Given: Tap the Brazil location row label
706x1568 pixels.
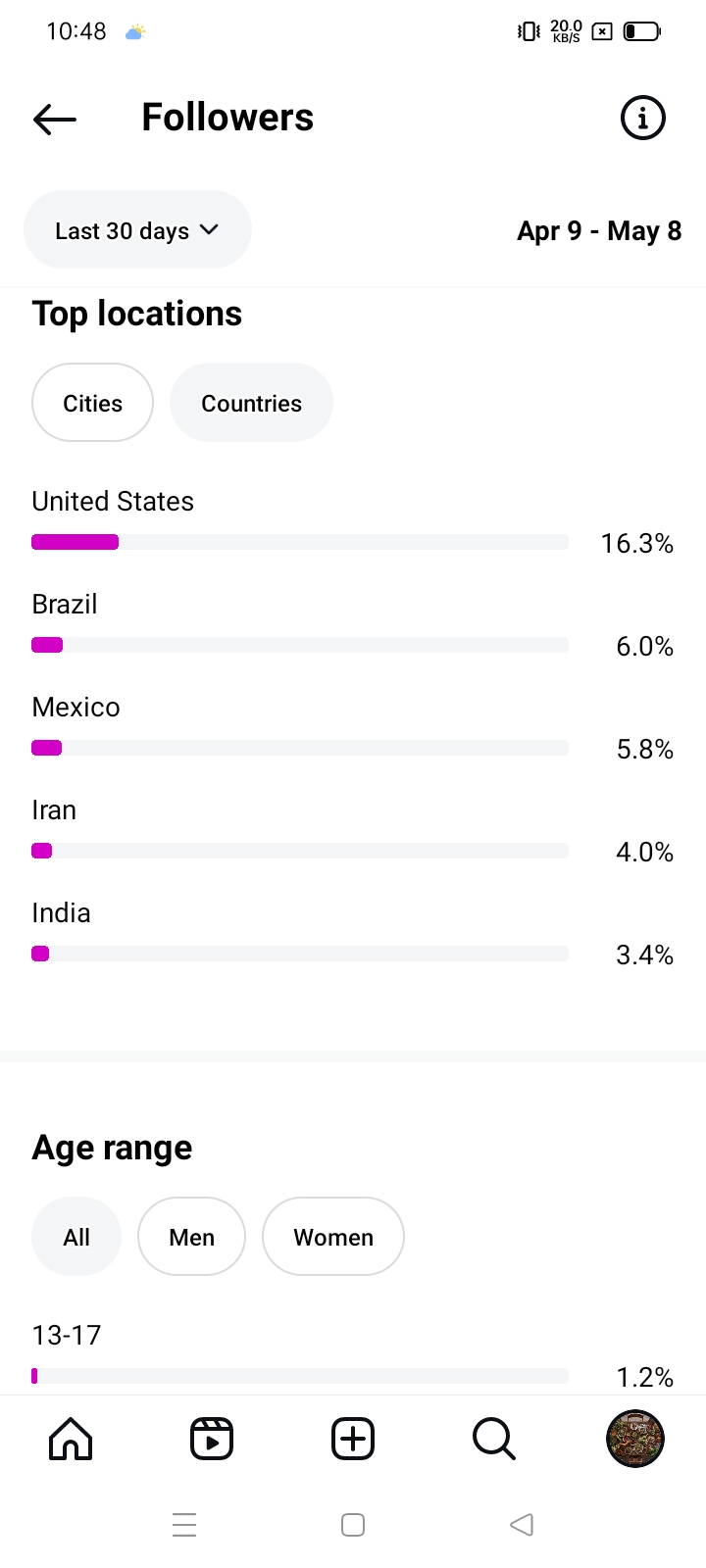Looking at the screenshot, I should click(x=65, y=605).
